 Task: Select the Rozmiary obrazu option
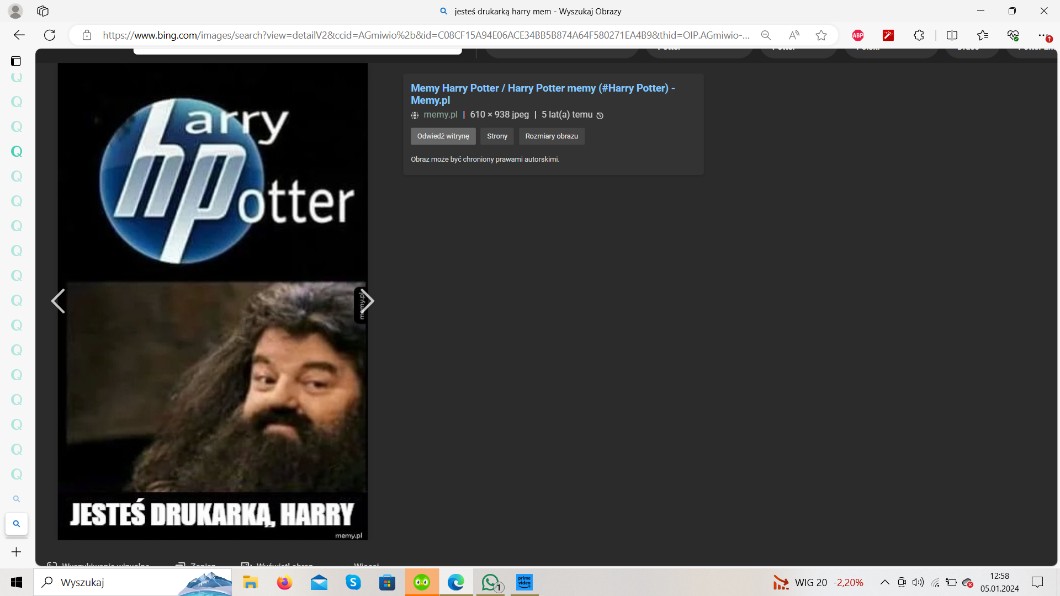tap(551, 136)
